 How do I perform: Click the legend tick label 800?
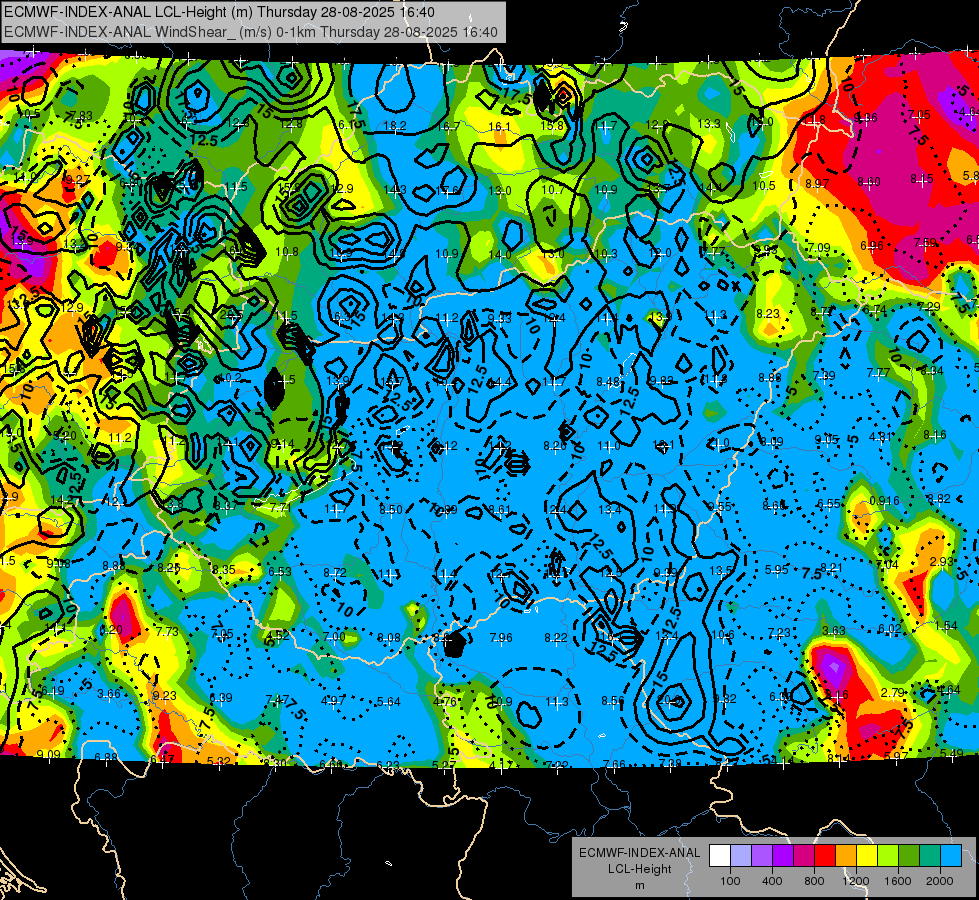coord(814,881)
